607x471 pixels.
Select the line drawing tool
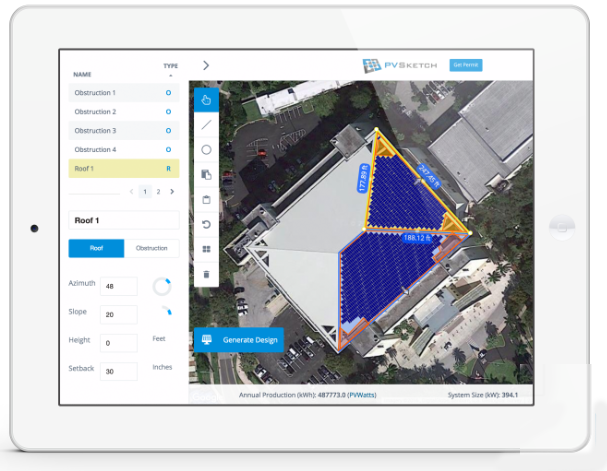(x=206, y=125)
